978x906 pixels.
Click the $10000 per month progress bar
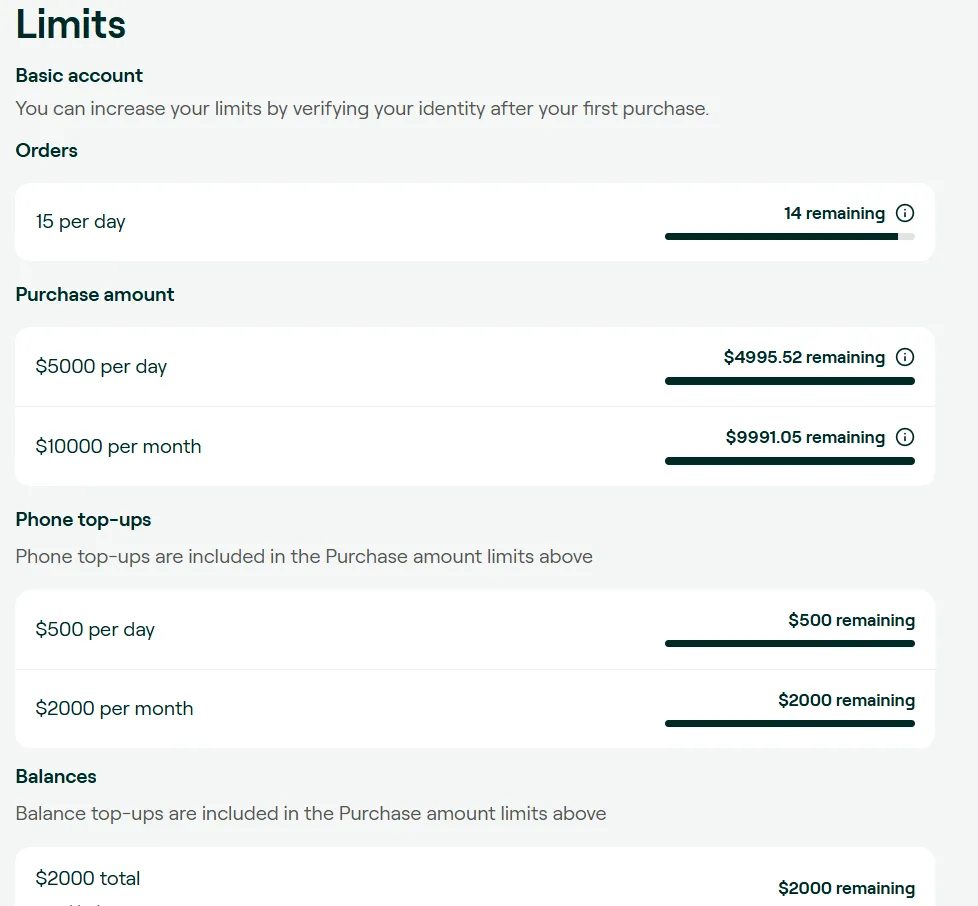[x=790, y=461]
